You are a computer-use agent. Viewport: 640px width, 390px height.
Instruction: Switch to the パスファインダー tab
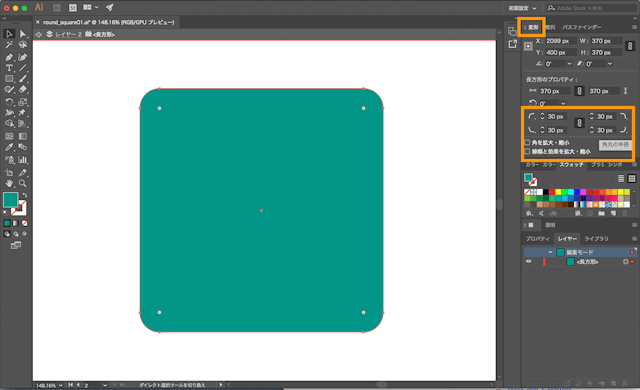coord(582,27)
